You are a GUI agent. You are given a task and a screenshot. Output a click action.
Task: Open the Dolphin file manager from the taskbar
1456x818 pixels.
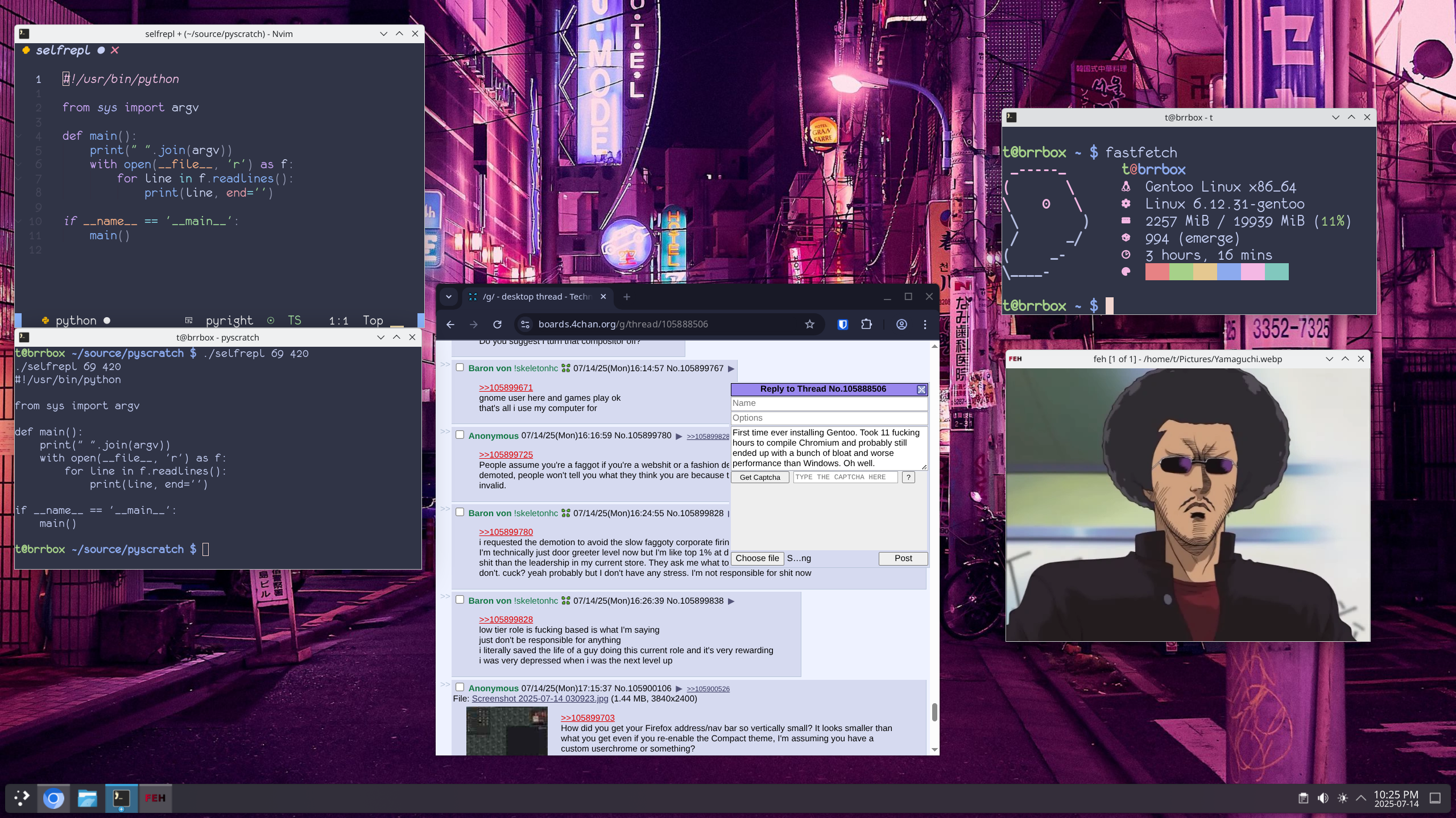(87, 798)
